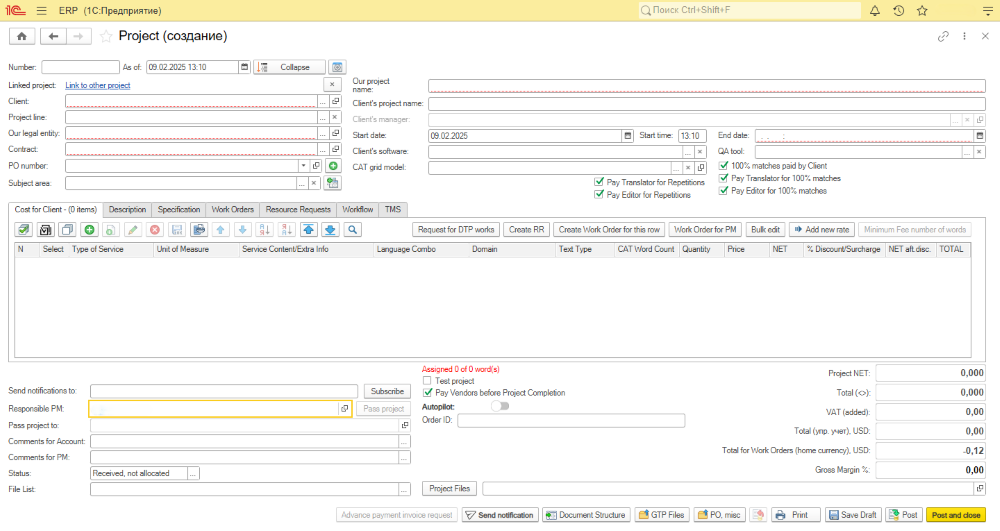Uncheck Pay Translator for Repetitions
The width and height of the screenshot is (1000, 531).
599,182
